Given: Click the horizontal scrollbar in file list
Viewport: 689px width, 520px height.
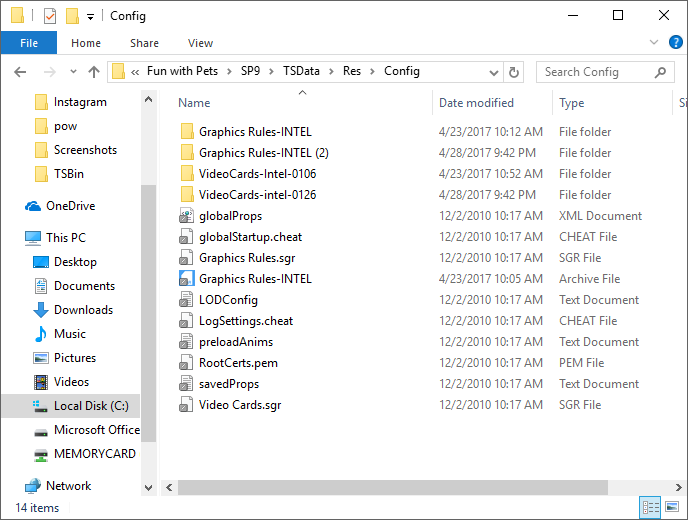Looking at the screenshot, I should click(390, 487).
